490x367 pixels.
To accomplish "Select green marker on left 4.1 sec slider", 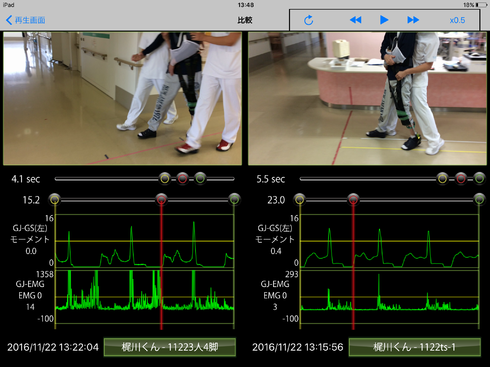I will (x=200, y=179).
